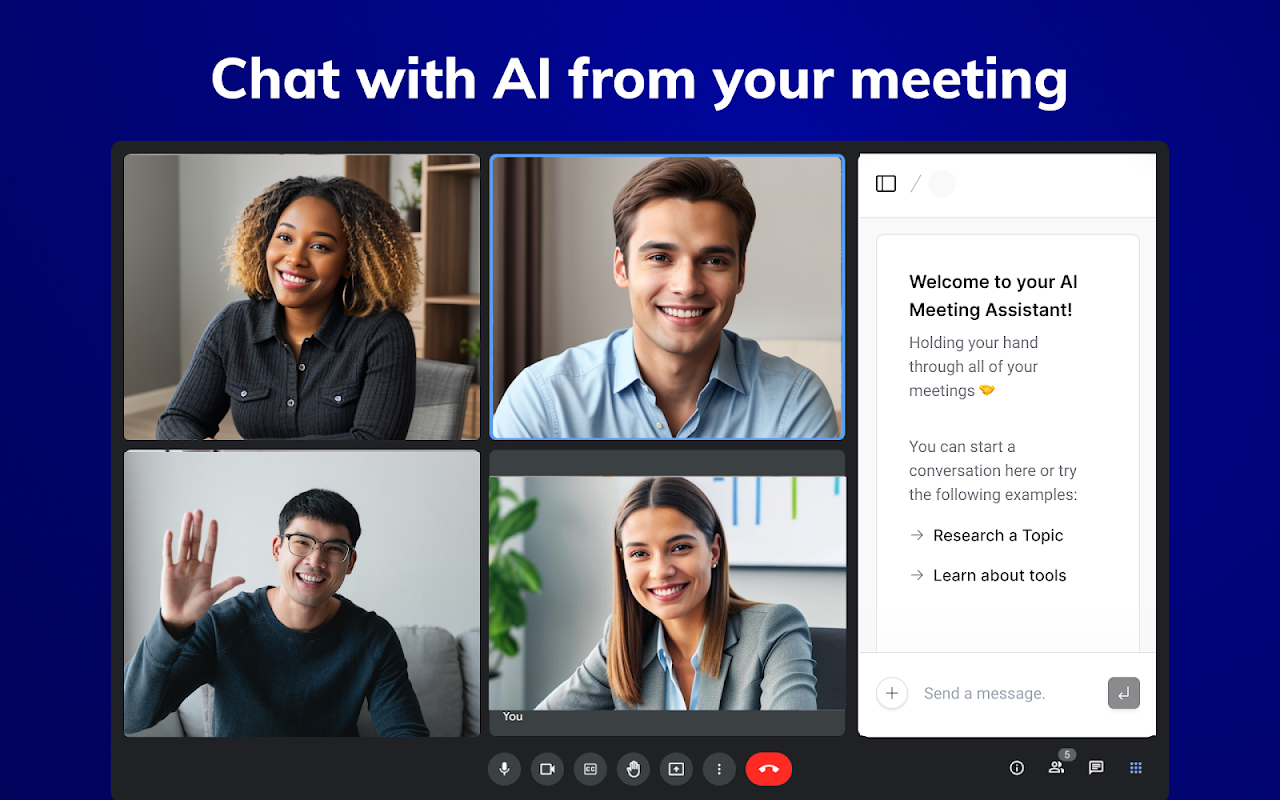Toggle closed captions button
This screenshot has width=1280, height=800.
[x=590, y=769]
